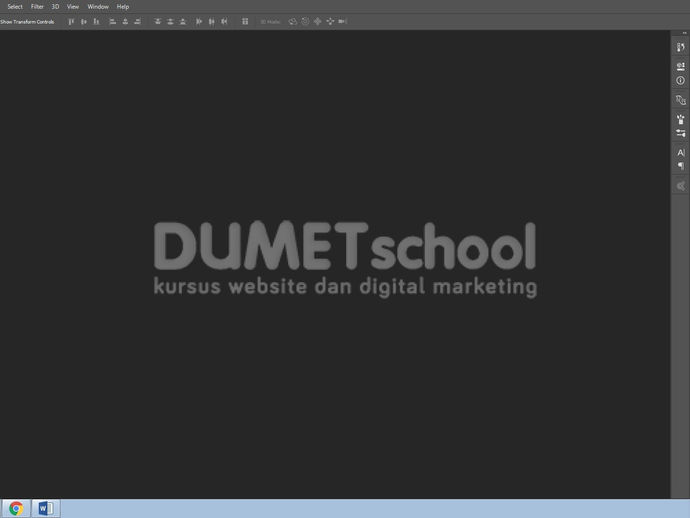Click Align Horizontal Centers icon
Viewport: 690px width, 518px height.
pos(125,22)
